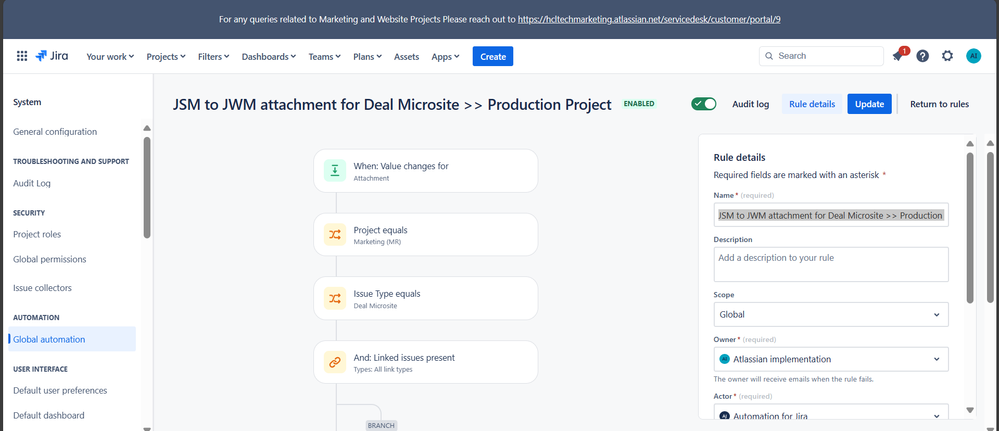Expand the Your work menu
Screen dimensions: 999x431
pyautogui.click(x=110, y=56)
